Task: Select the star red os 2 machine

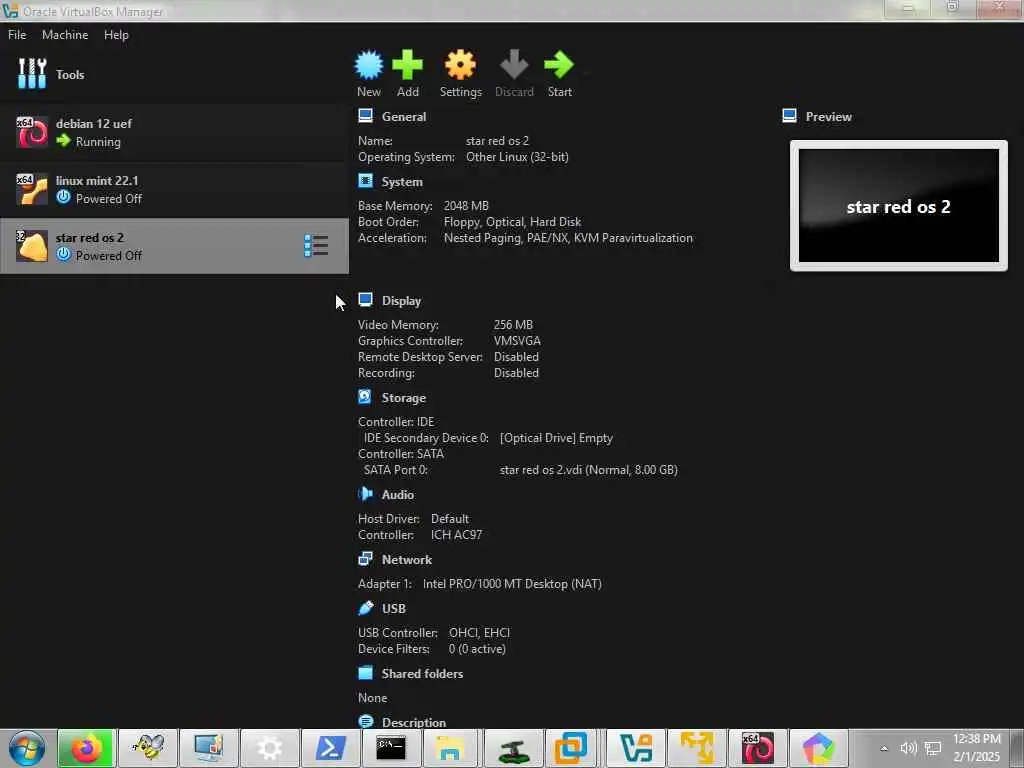Action: [174, 246]
